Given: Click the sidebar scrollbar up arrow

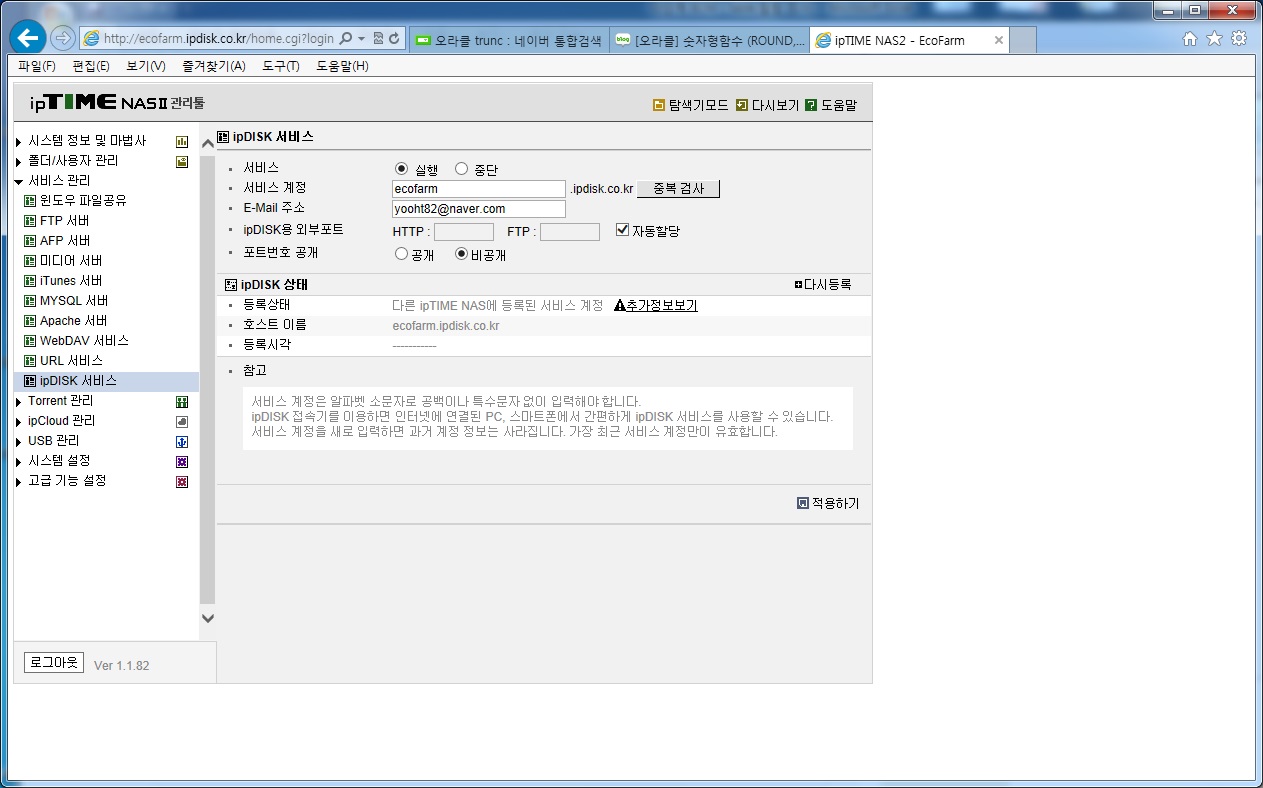Looking at the screenshot, I should 208,142.
